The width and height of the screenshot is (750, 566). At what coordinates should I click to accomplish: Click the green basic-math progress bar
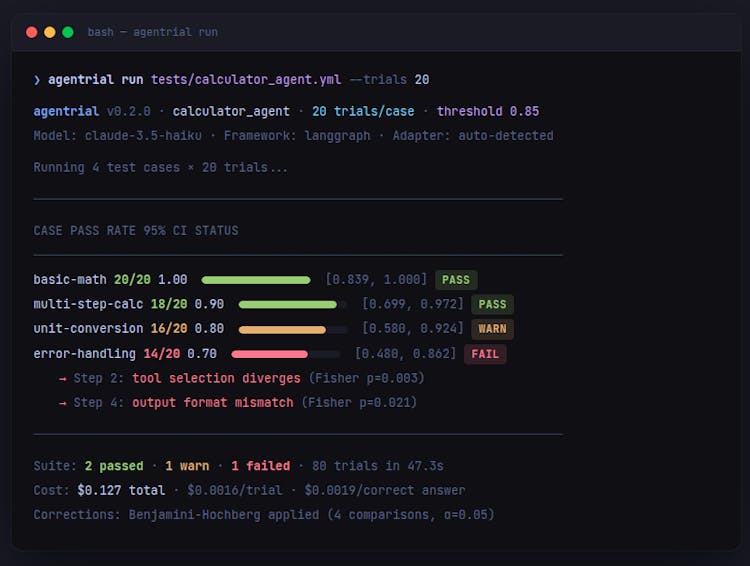click(256, 280)
